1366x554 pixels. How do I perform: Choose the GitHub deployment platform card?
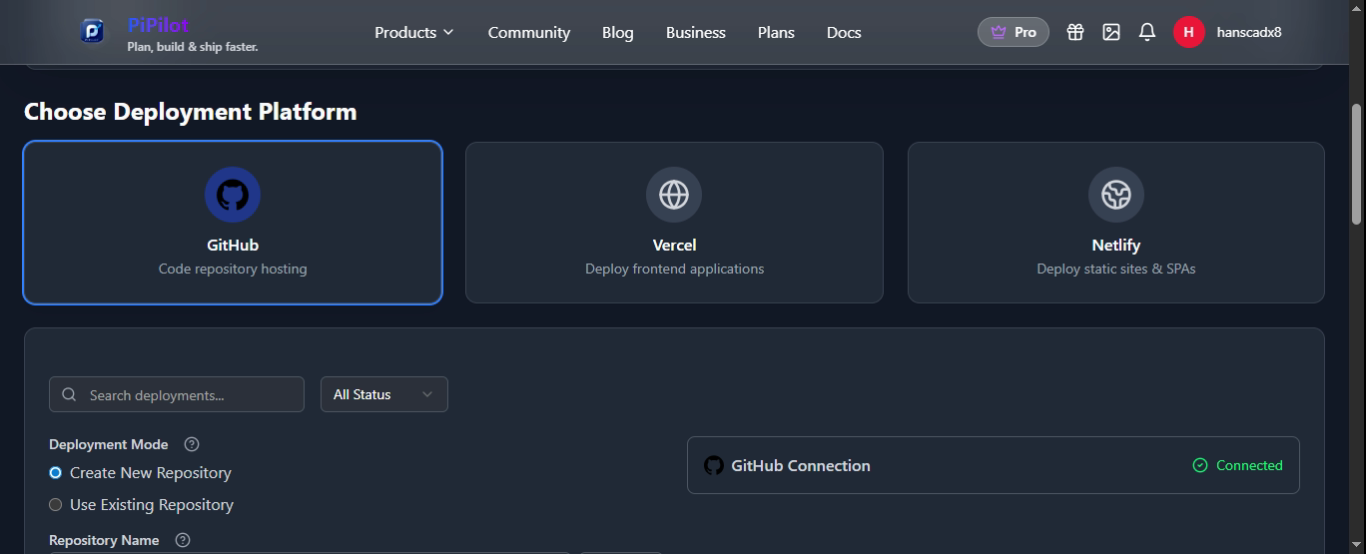pos(233,222)
